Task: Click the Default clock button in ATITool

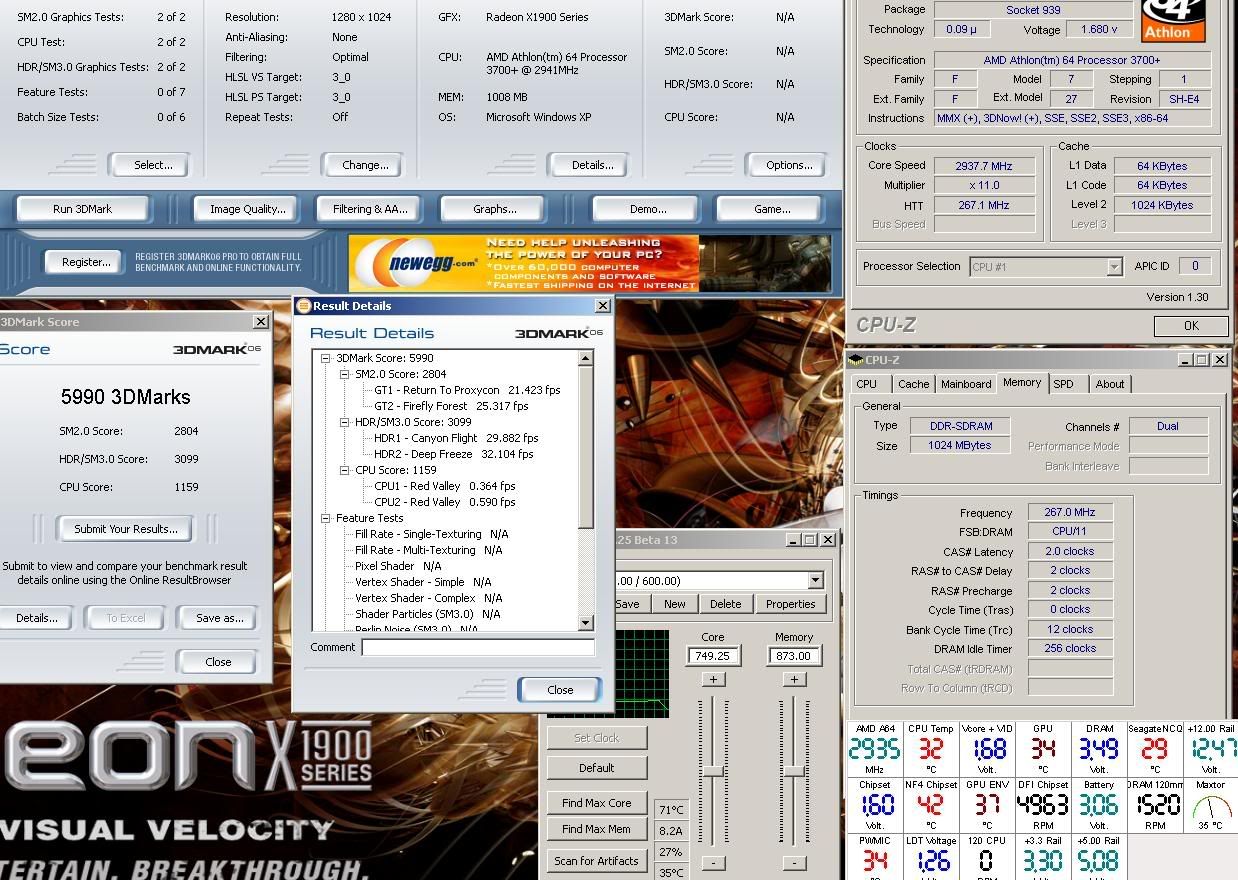Action: coord(597,768)
